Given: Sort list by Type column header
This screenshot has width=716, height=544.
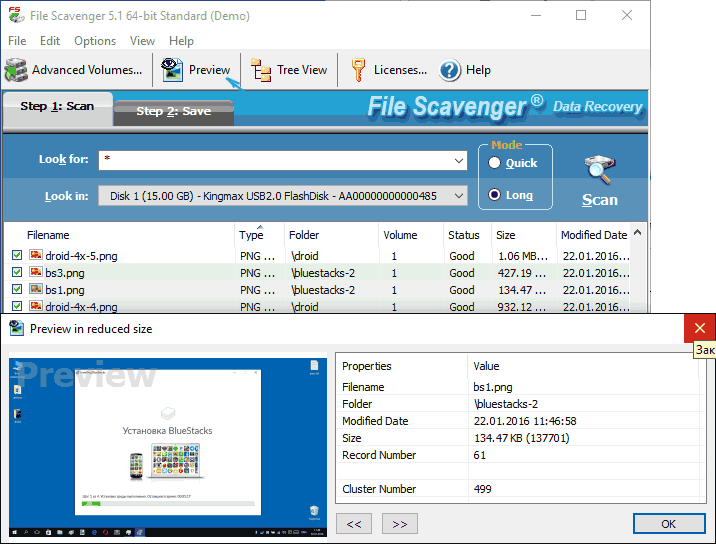Looking at the screenshot, I should [x=251, y=235].
